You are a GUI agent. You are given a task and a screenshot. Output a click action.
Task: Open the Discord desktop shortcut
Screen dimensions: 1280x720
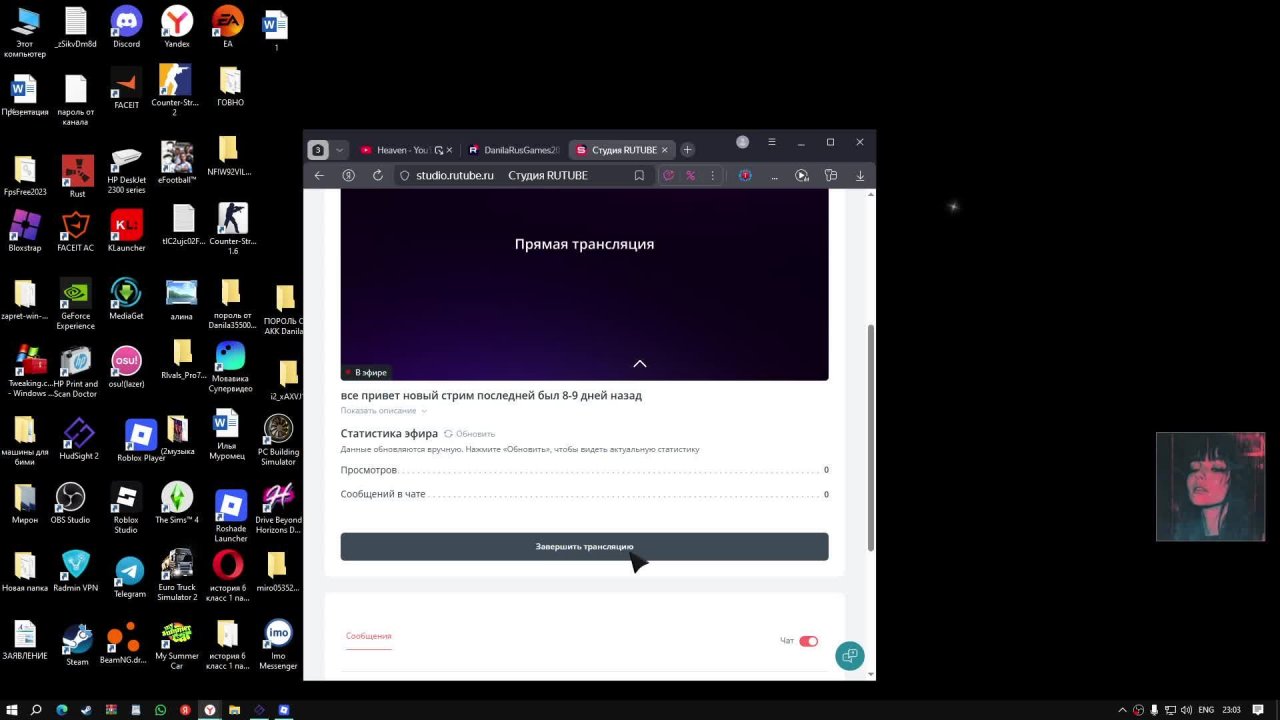pos(126,27)
